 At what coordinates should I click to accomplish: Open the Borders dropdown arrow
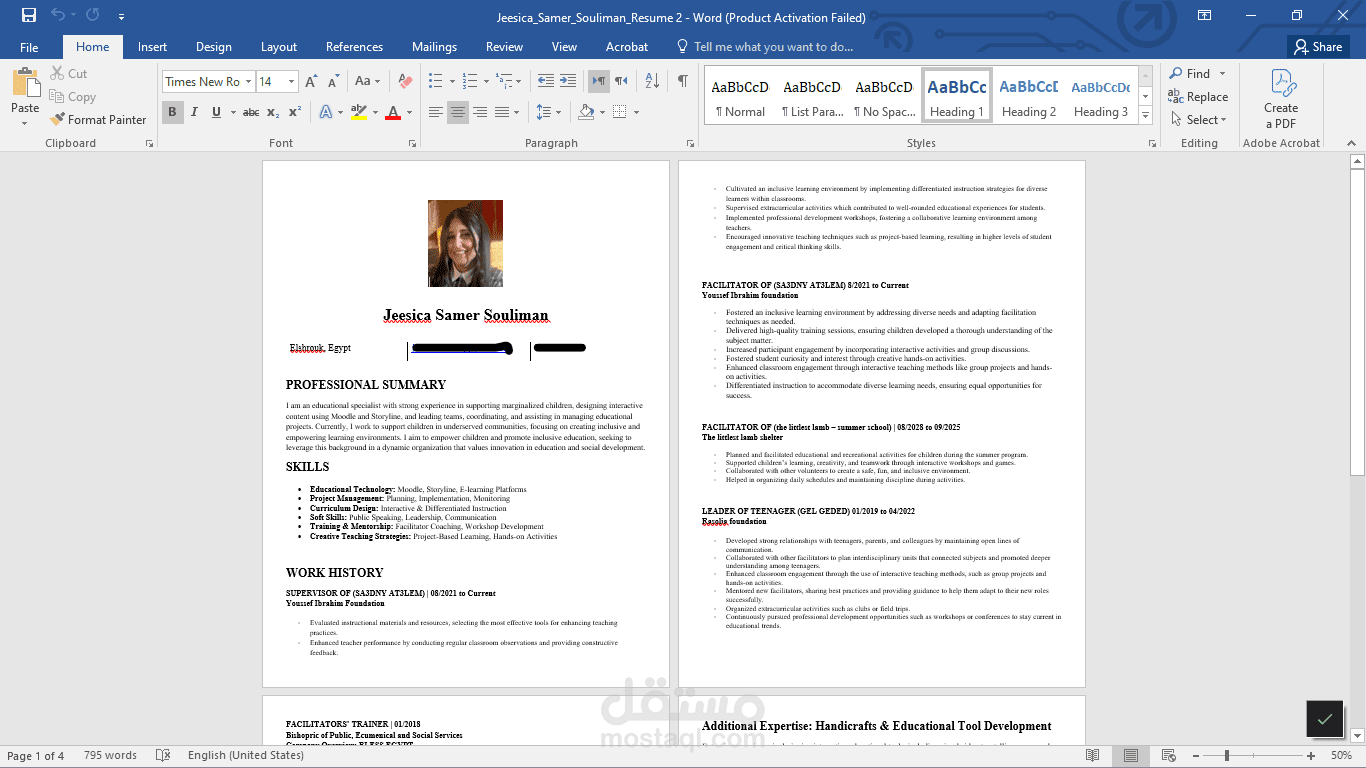tap(636, 112)
